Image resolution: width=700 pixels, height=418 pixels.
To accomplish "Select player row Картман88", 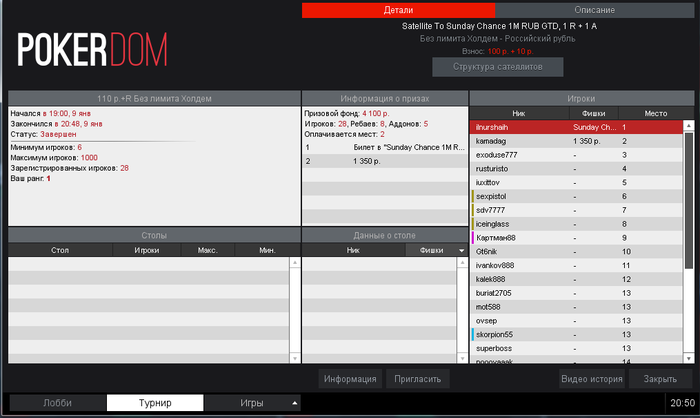I will [x=576, y=238].
